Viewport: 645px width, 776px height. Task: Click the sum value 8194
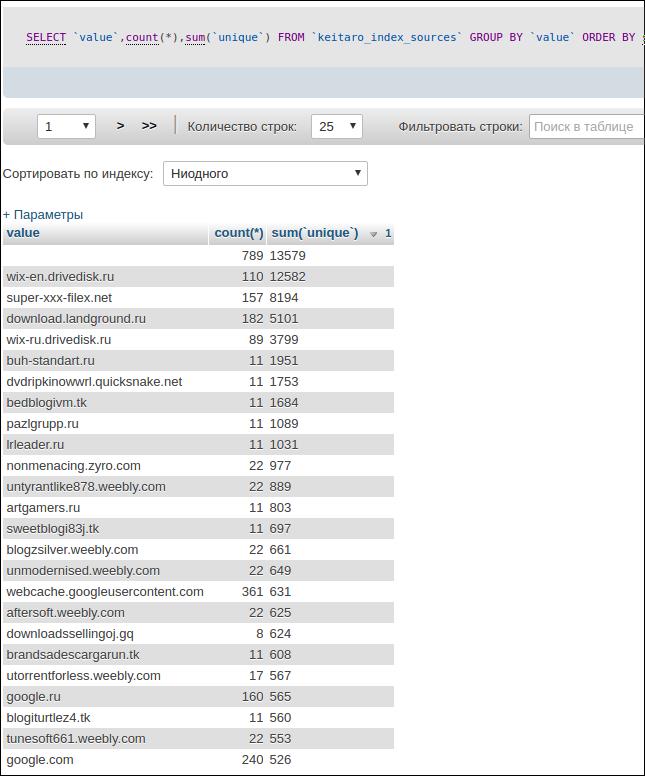pos(284,298)
